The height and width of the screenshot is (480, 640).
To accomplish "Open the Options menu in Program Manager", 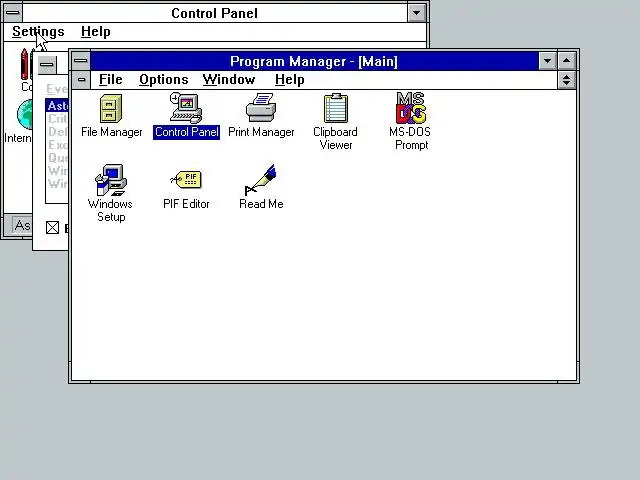I will (x=164, y=80).
